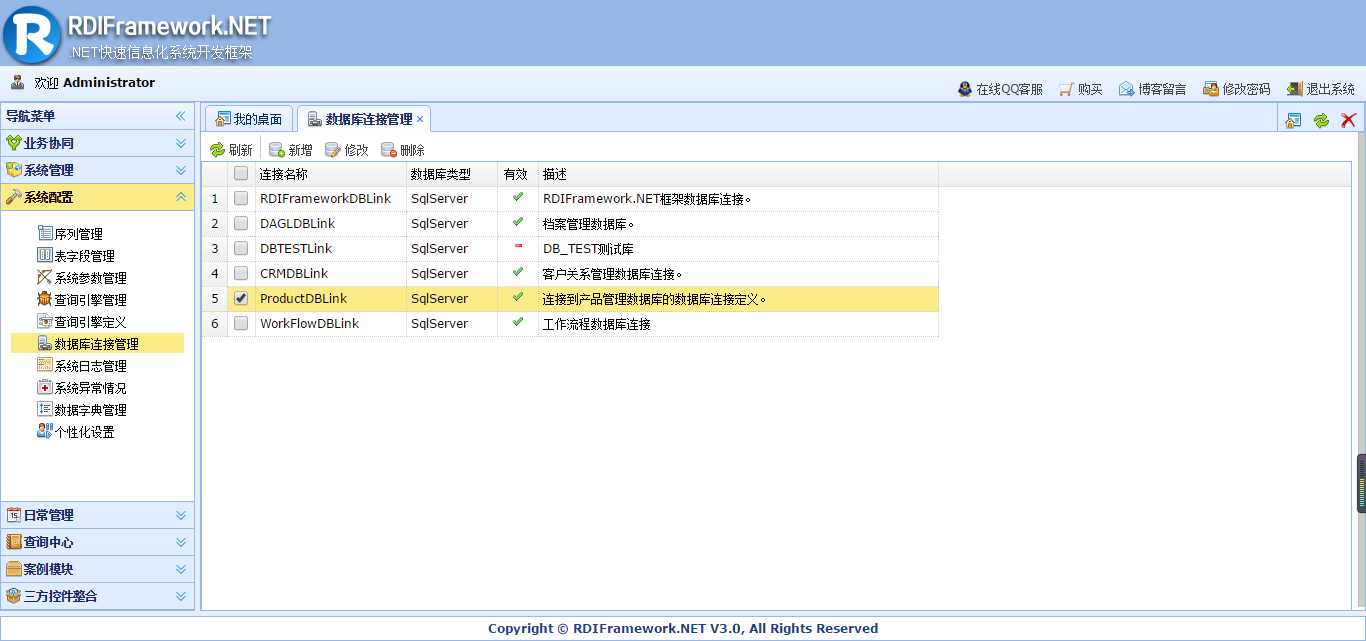Viewport: 1366px width, 641px height.
Task: Click the 查询中心 section header
Action: pos(97,542)
